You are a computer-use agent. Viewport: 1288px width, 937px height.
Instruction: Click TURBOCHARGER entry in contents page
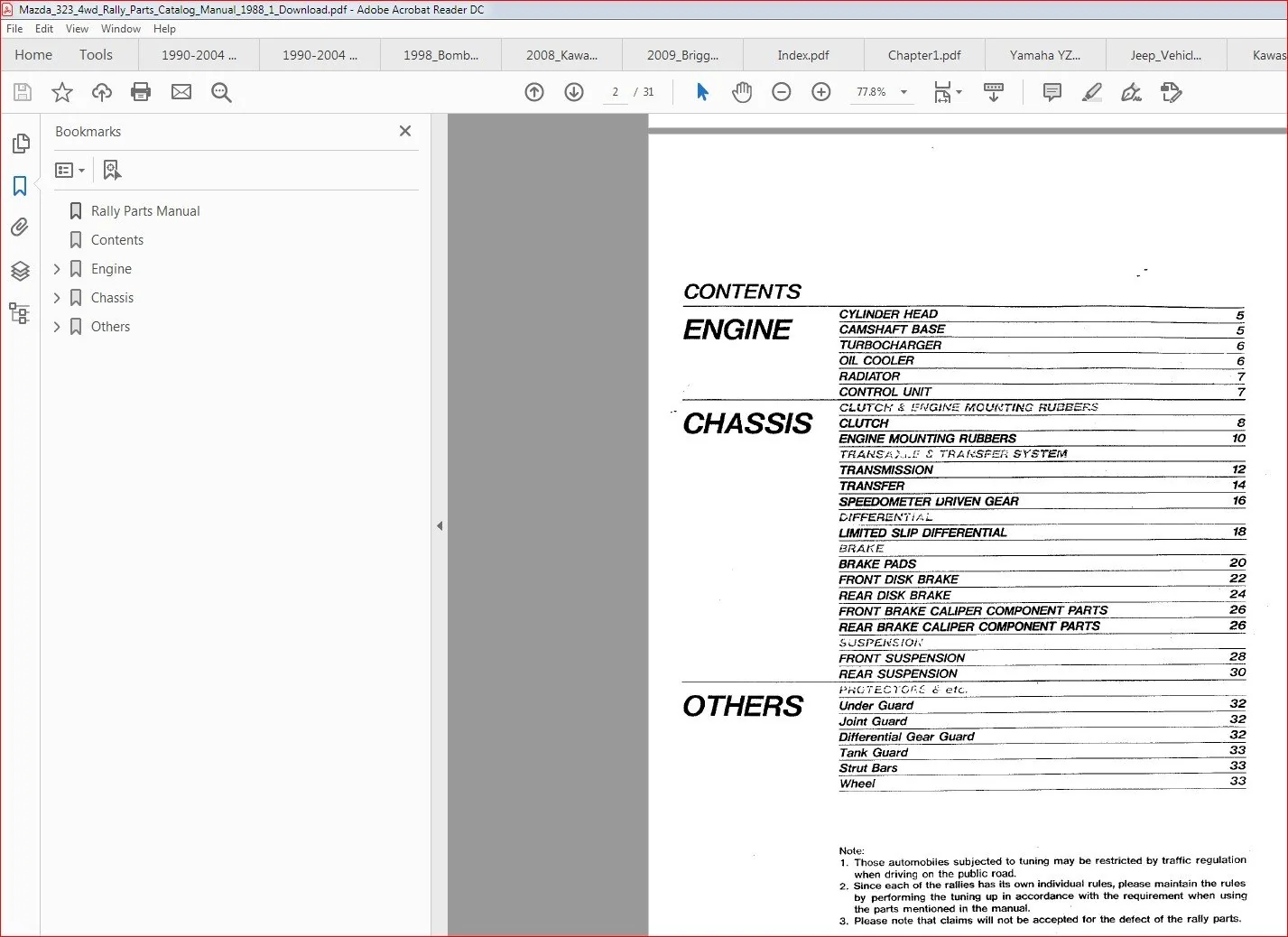(890, 345)
